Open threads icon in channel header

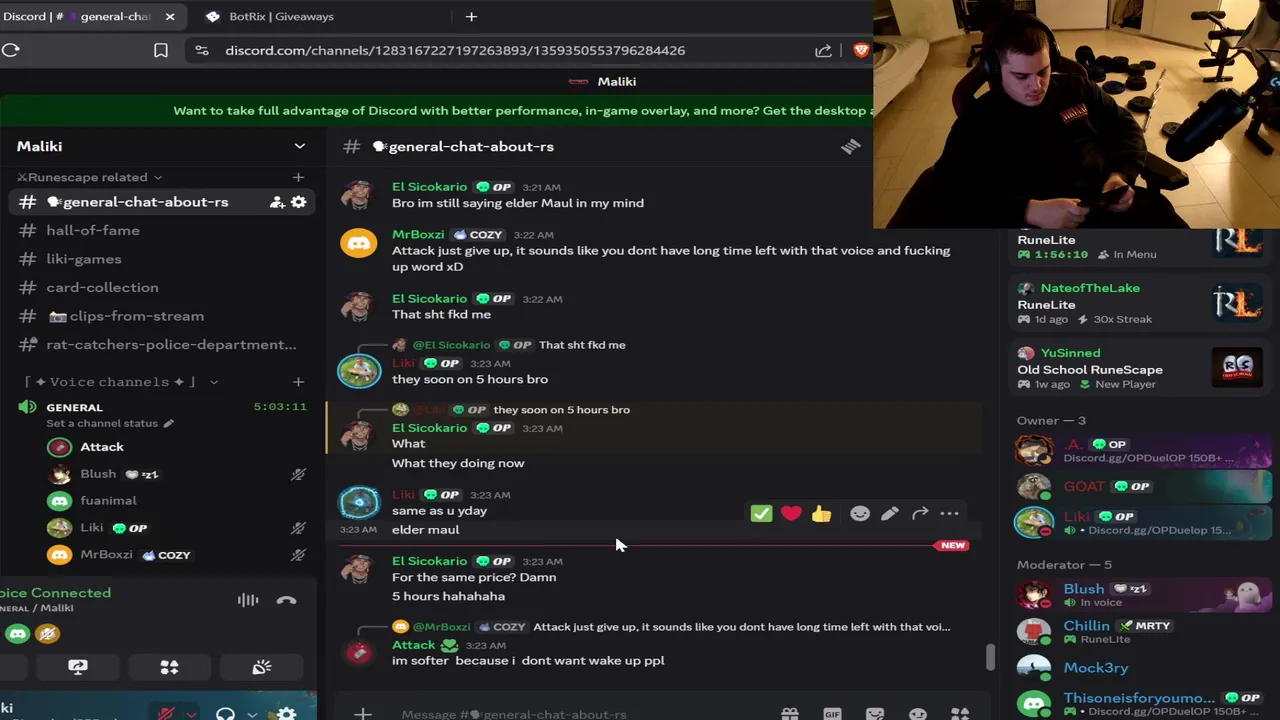[850, 147]
